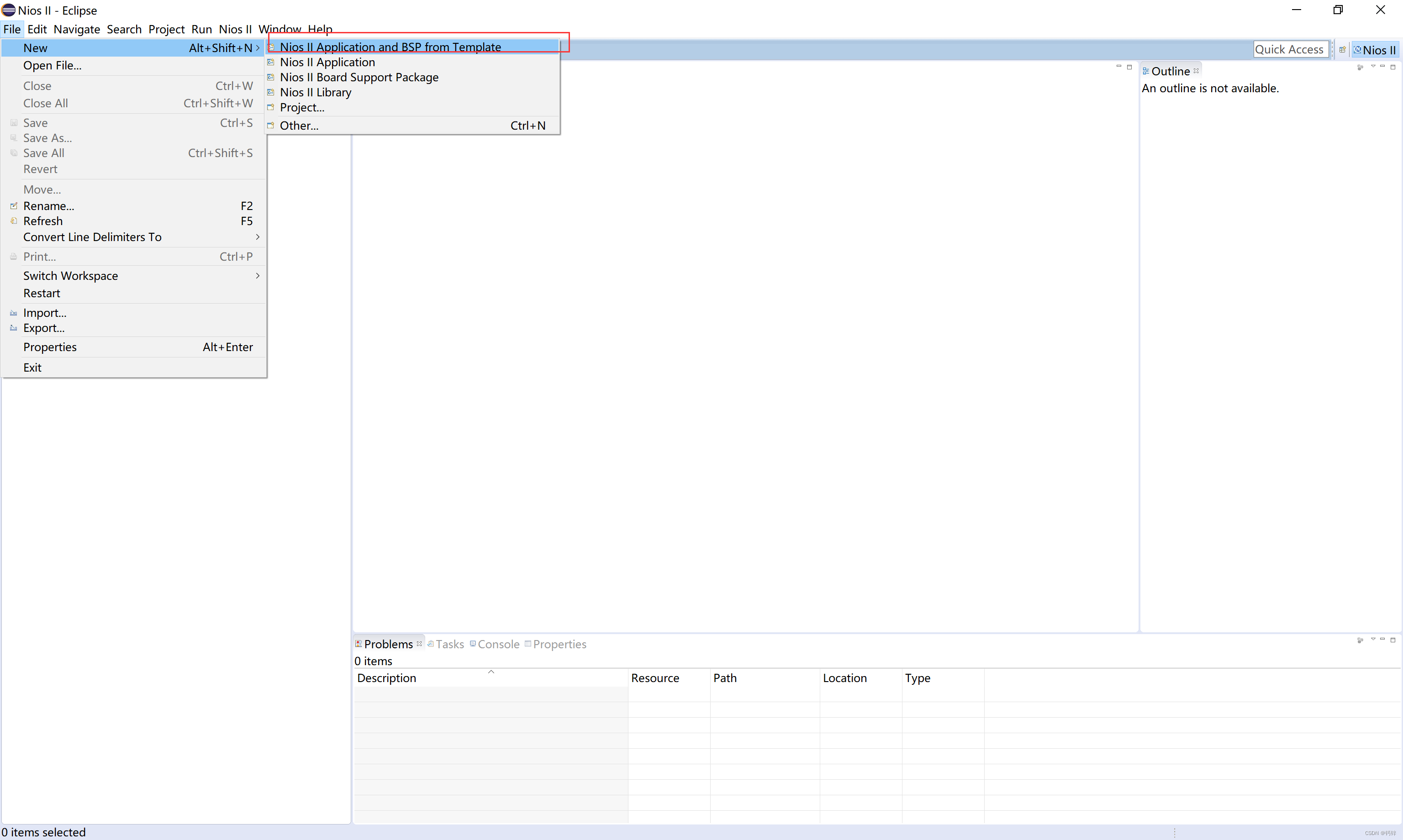Click Import... in File menu

(45, 312)
